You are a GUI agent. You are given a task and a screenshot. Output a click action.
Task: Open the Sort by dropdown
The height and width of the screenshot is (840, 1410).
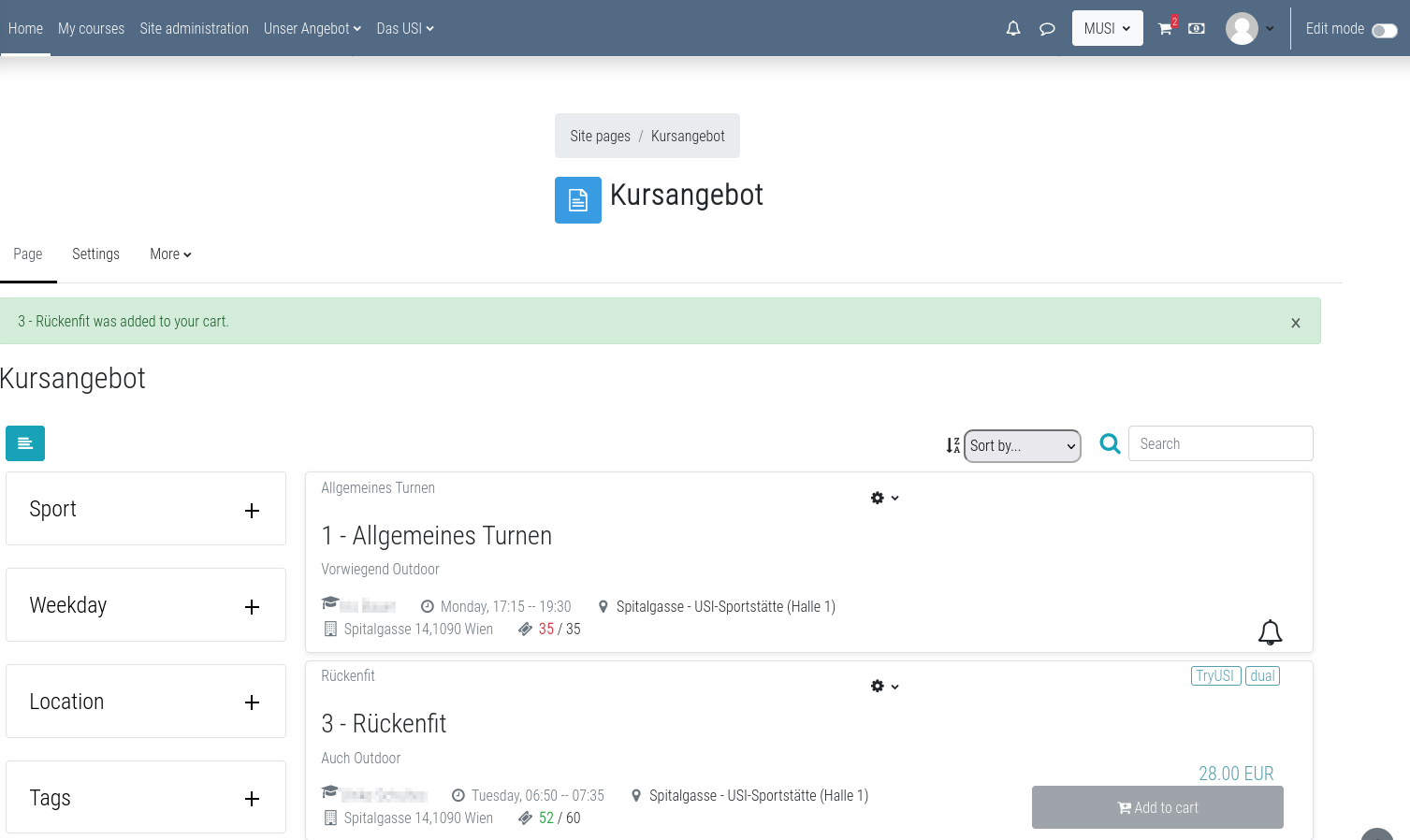click(1022, 446)
